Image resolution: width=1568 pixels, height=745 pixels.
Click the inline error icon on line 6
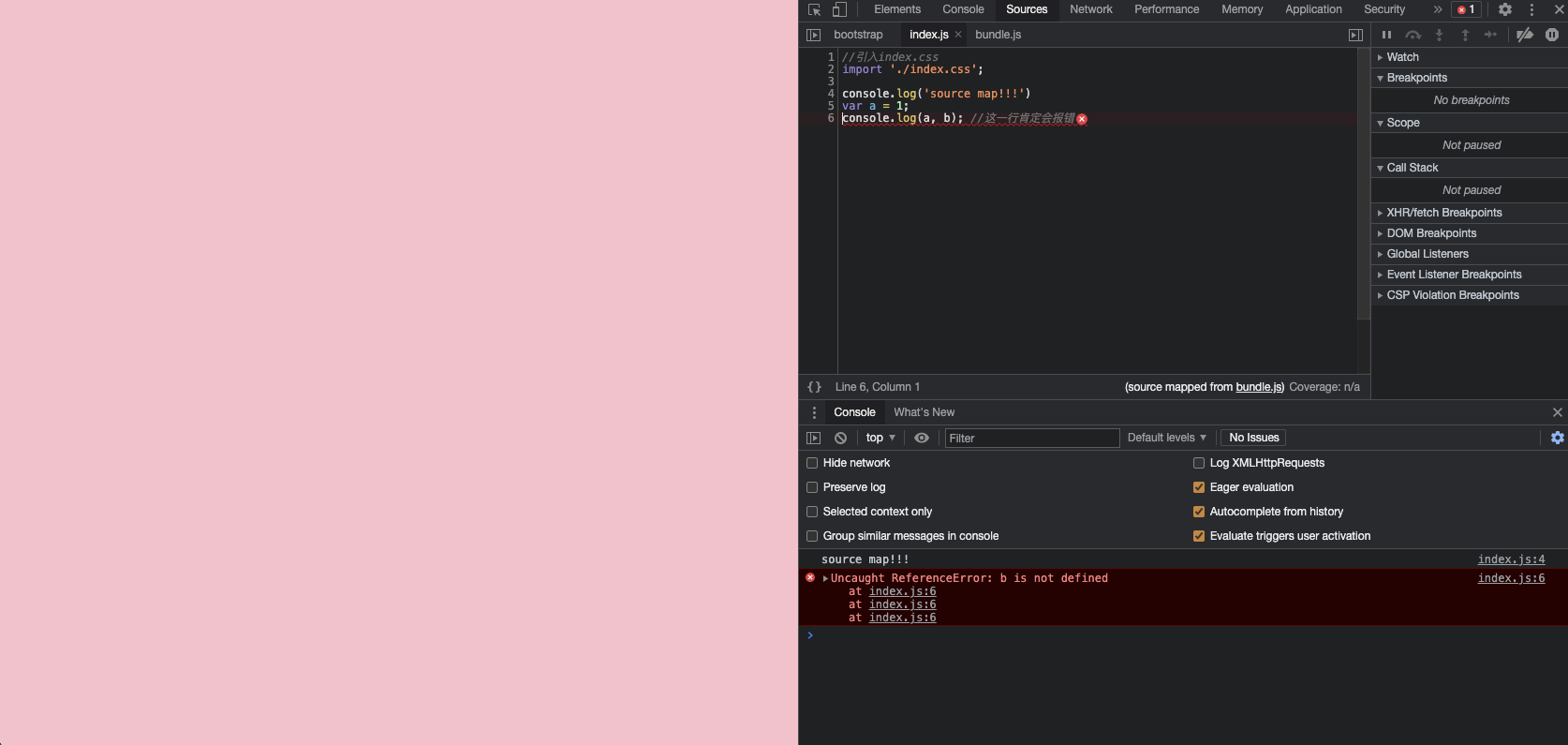[x=1082, y=119]
